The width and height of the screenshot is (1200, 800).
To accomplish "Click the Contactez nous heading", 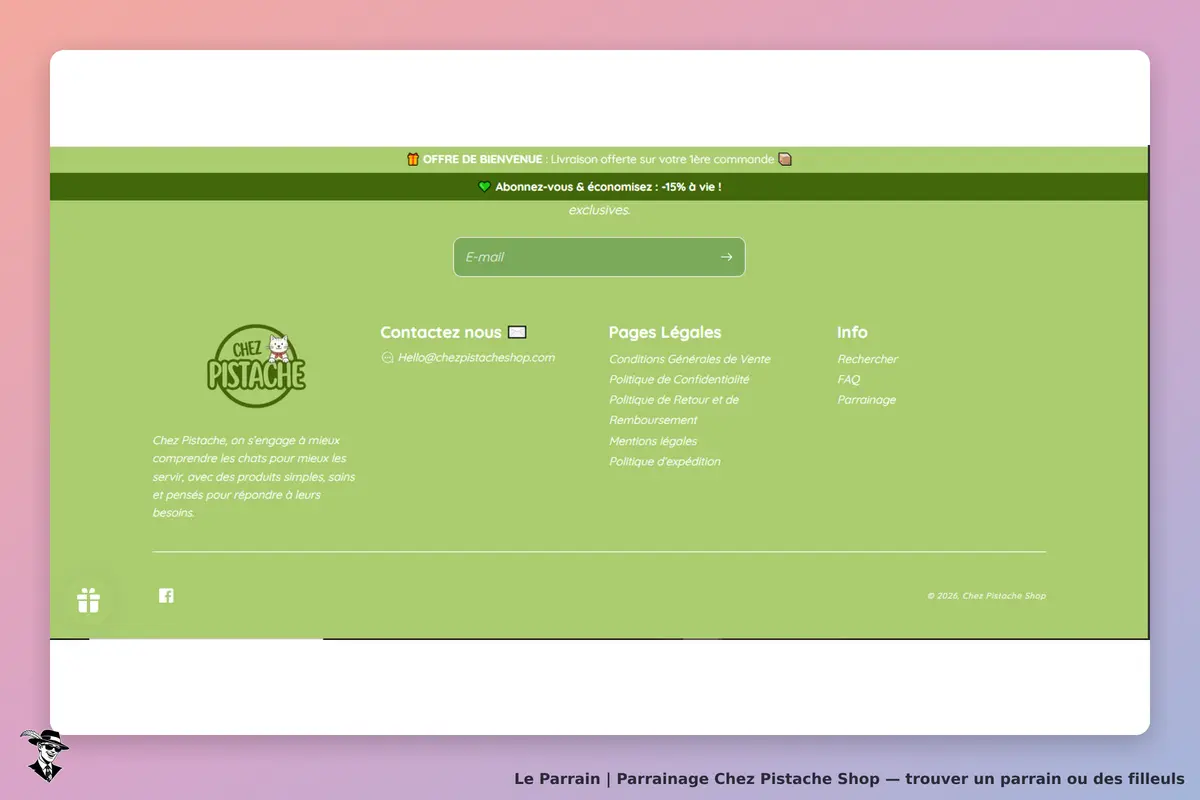I will [441, 332].
